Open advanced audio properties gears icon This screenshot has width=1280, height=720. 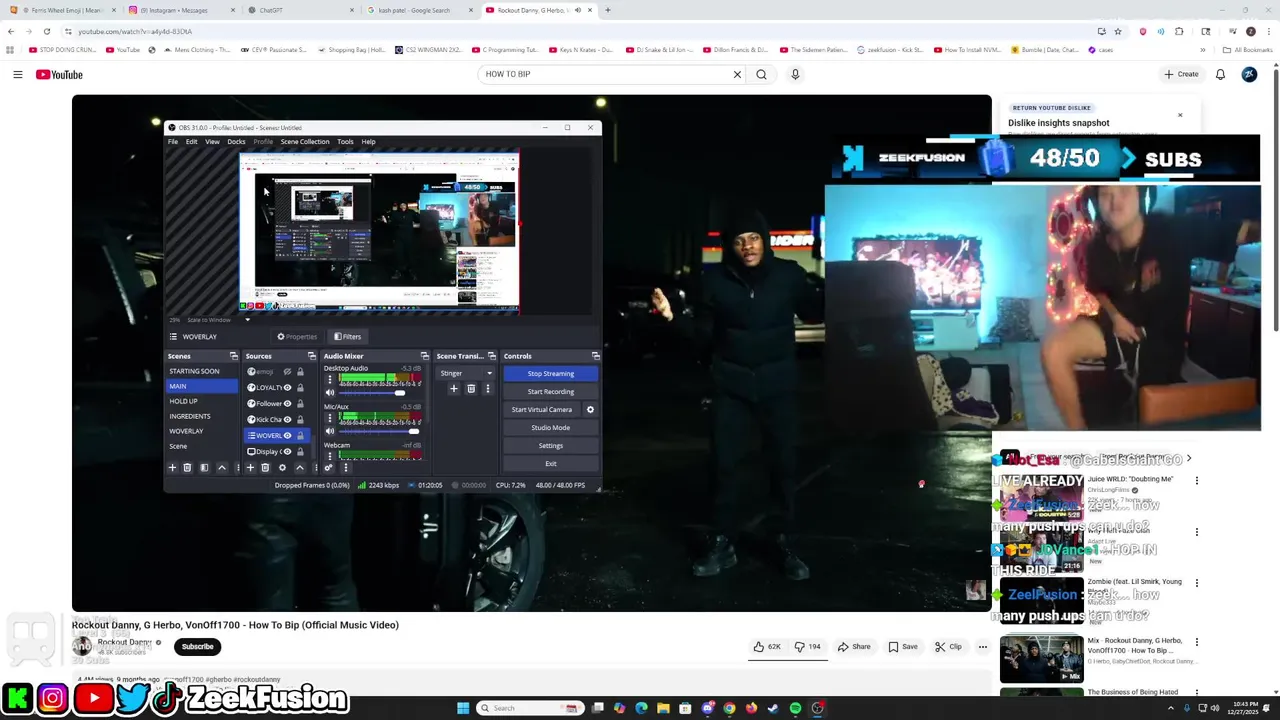point(328,467)
